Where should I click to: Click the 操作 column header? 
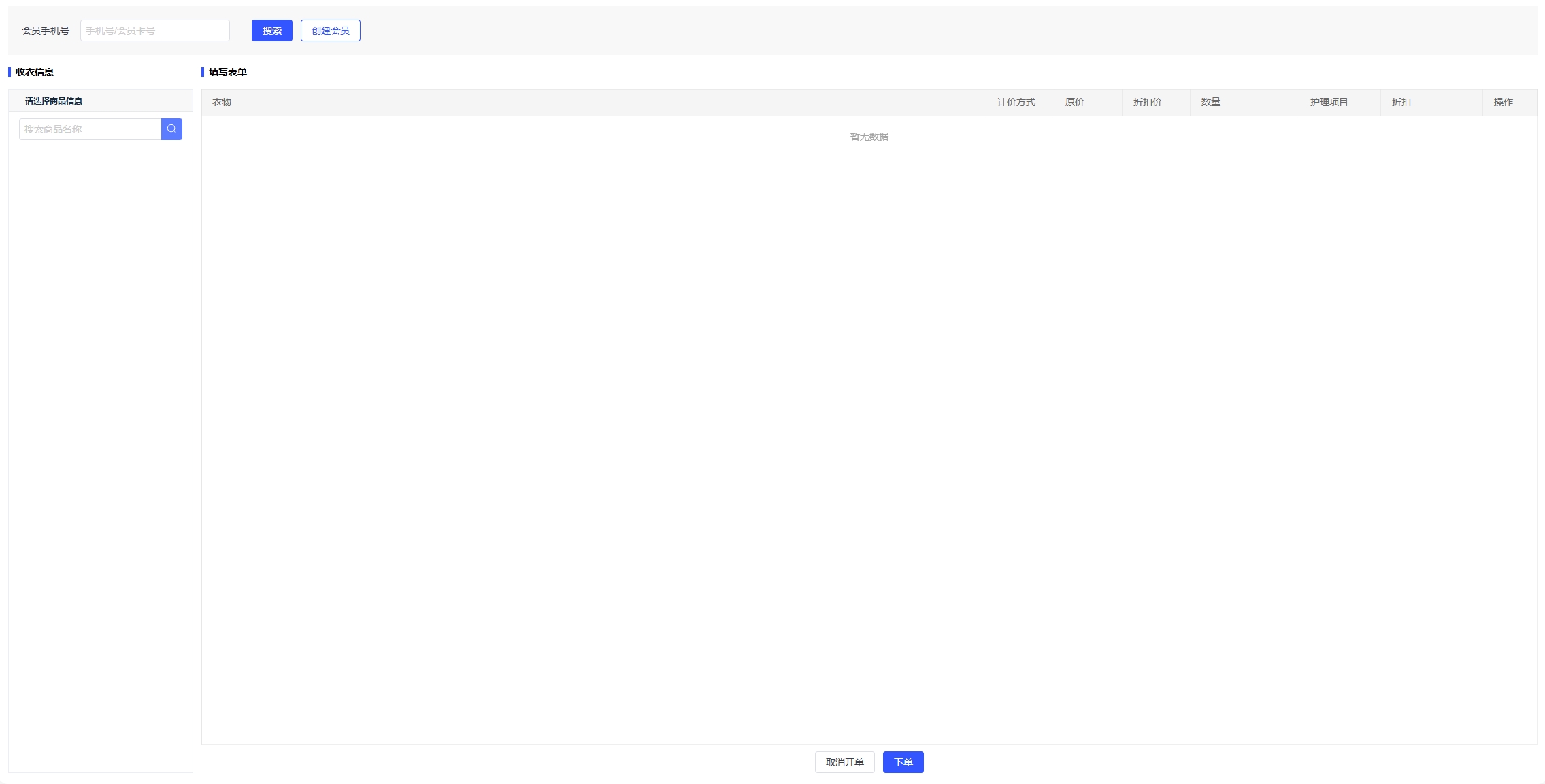pos(1503,102)
